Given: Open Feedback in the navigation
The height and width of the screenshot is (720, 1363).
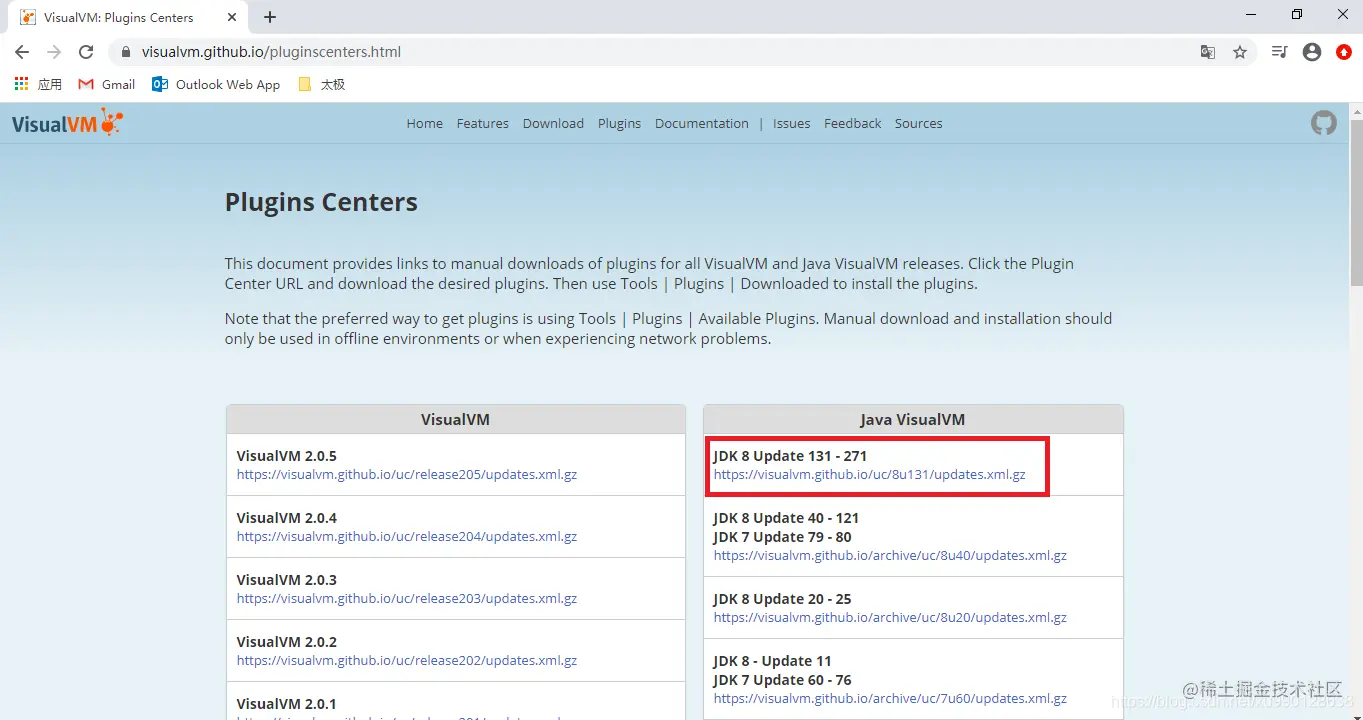Looking at the screenshot, I should point(852,123).
